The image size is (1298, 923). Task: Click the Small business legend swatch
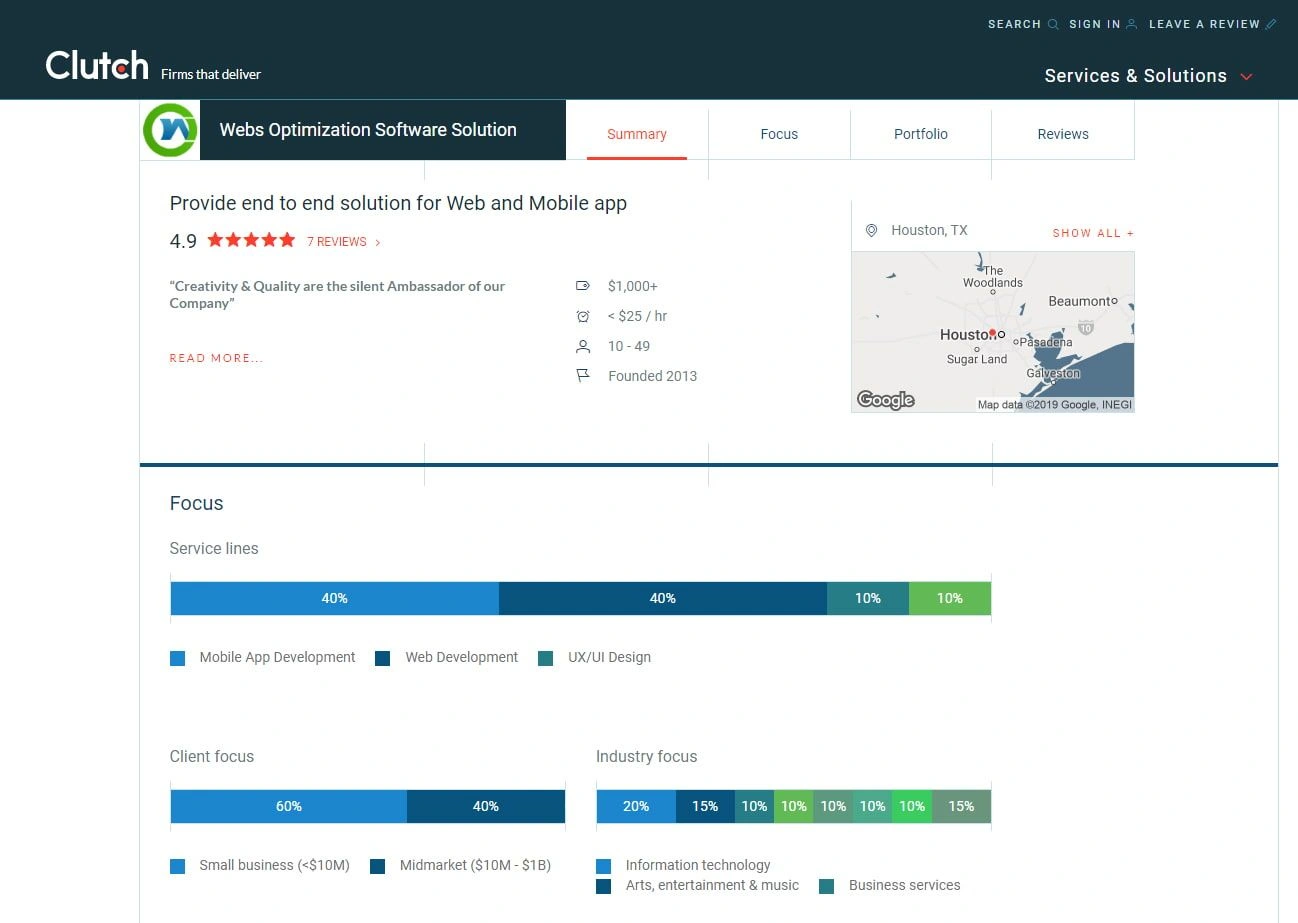click(178, 866)
